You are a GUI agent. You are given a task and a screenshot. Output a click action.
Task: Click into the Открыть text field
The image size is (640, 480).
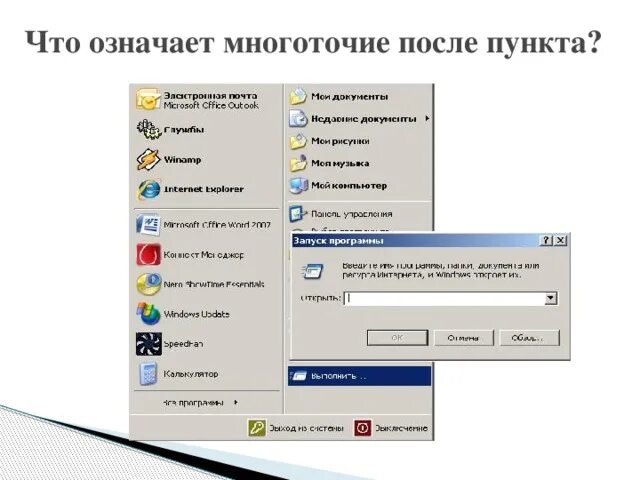pos(445,298)
